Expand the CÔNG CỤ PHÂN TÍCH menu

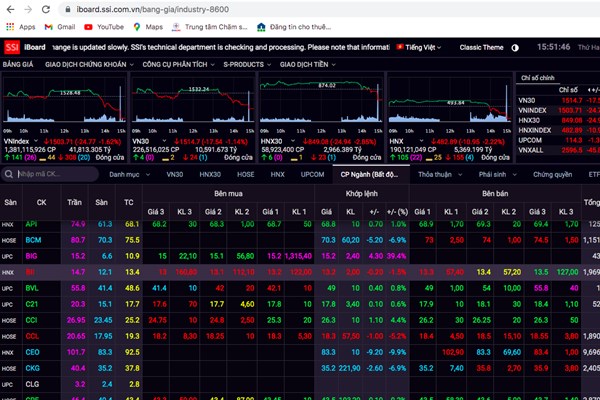[177, 65]
